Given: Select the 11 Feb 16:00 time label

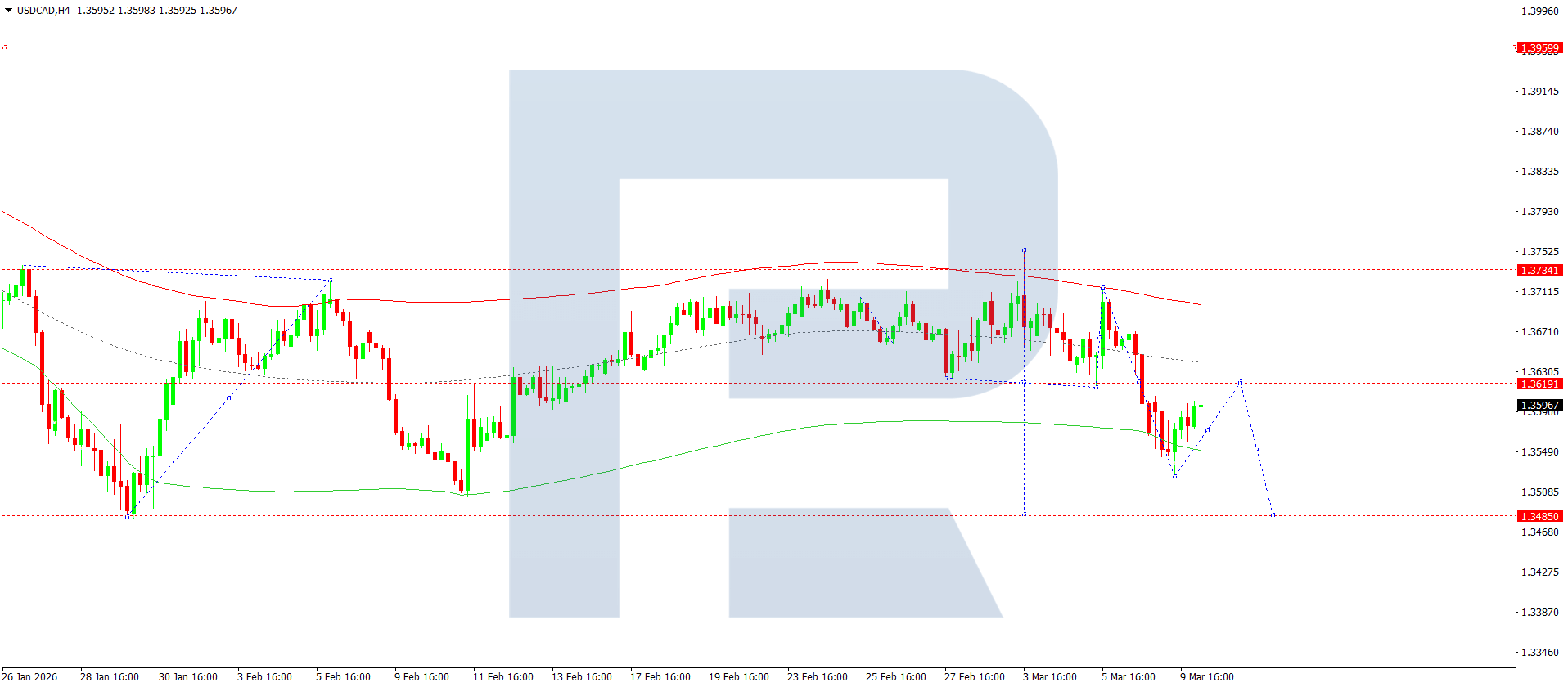Looking at the screenshot, I should [x=502, y=676].
